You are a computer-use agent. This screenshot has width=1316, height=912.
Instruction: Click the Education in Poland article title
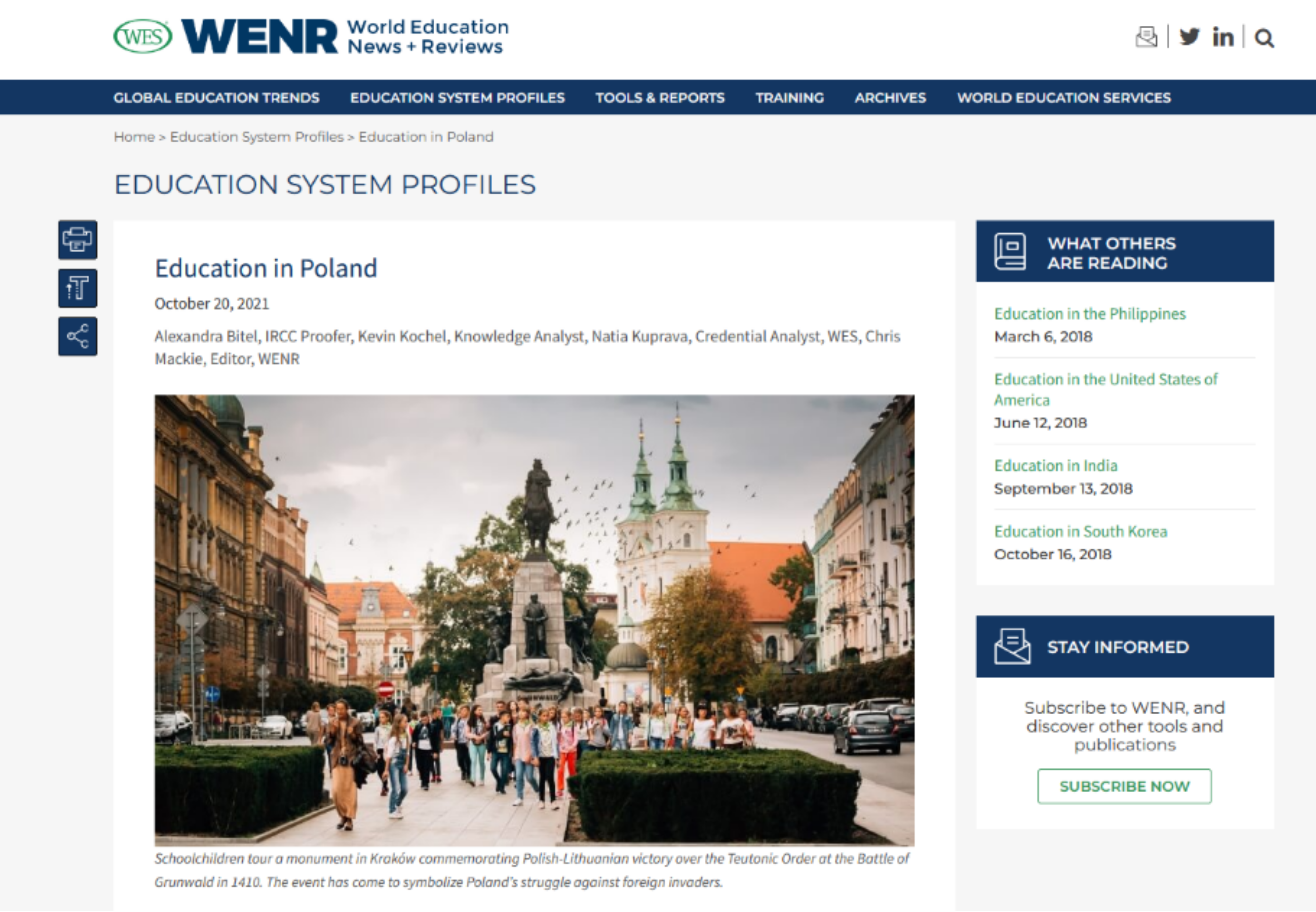tap(266, 269)
